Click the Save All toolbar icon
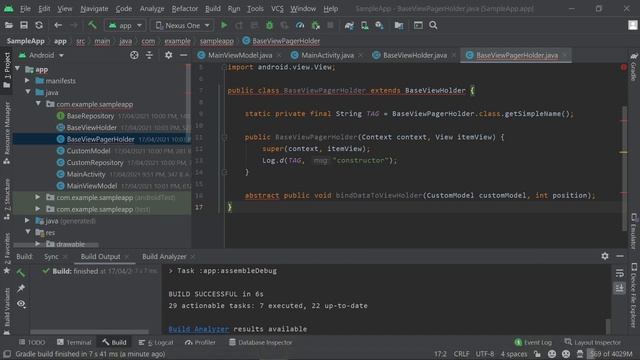Screen dimensions: 640x360 click(24, 25)
